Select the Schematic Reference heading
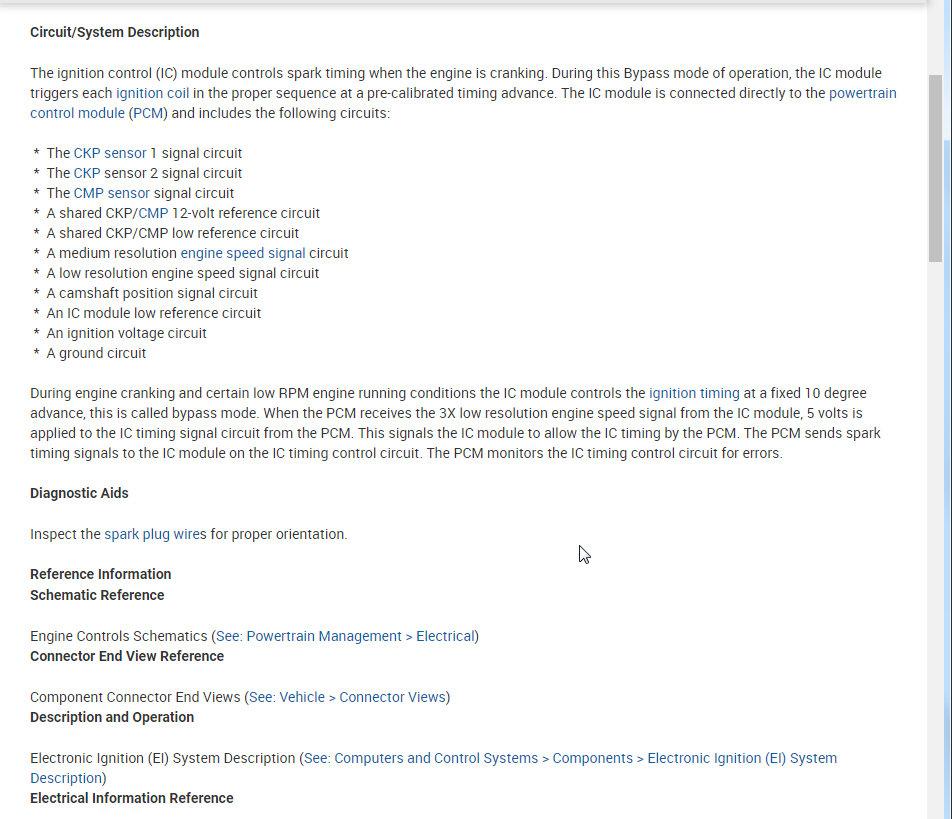This screenshot has height=819, width=952. click(x=97, y=595)
